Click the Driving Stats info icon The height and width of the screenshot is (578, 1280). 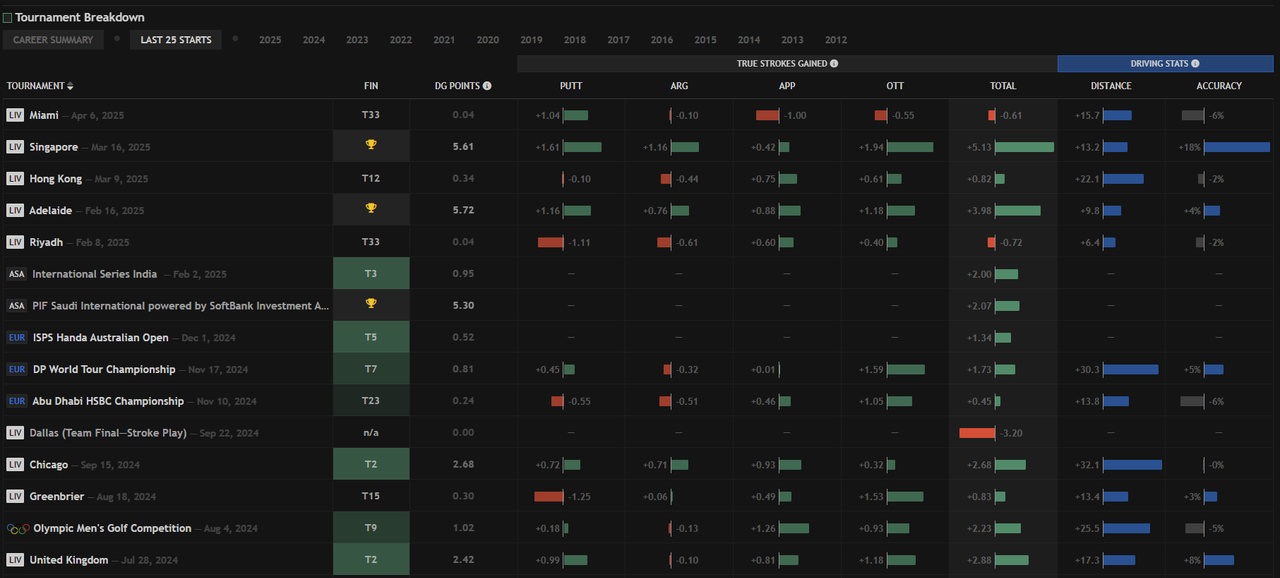[x=1195, y=63]
